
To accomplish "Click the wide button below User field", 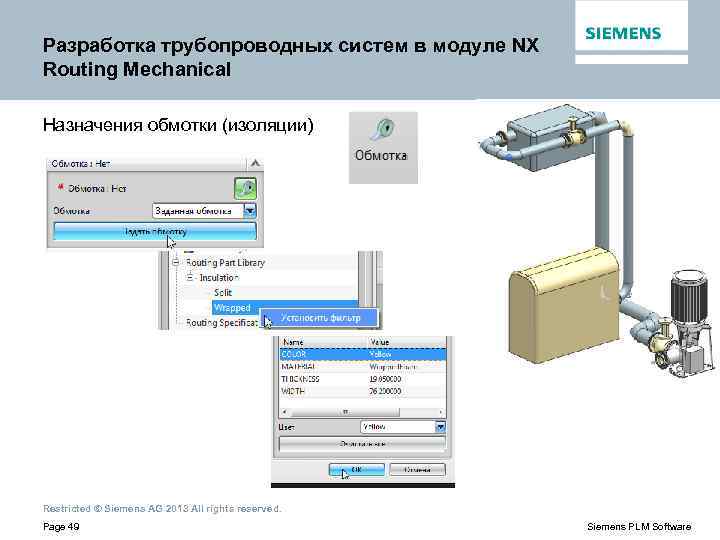I will 362,444.
